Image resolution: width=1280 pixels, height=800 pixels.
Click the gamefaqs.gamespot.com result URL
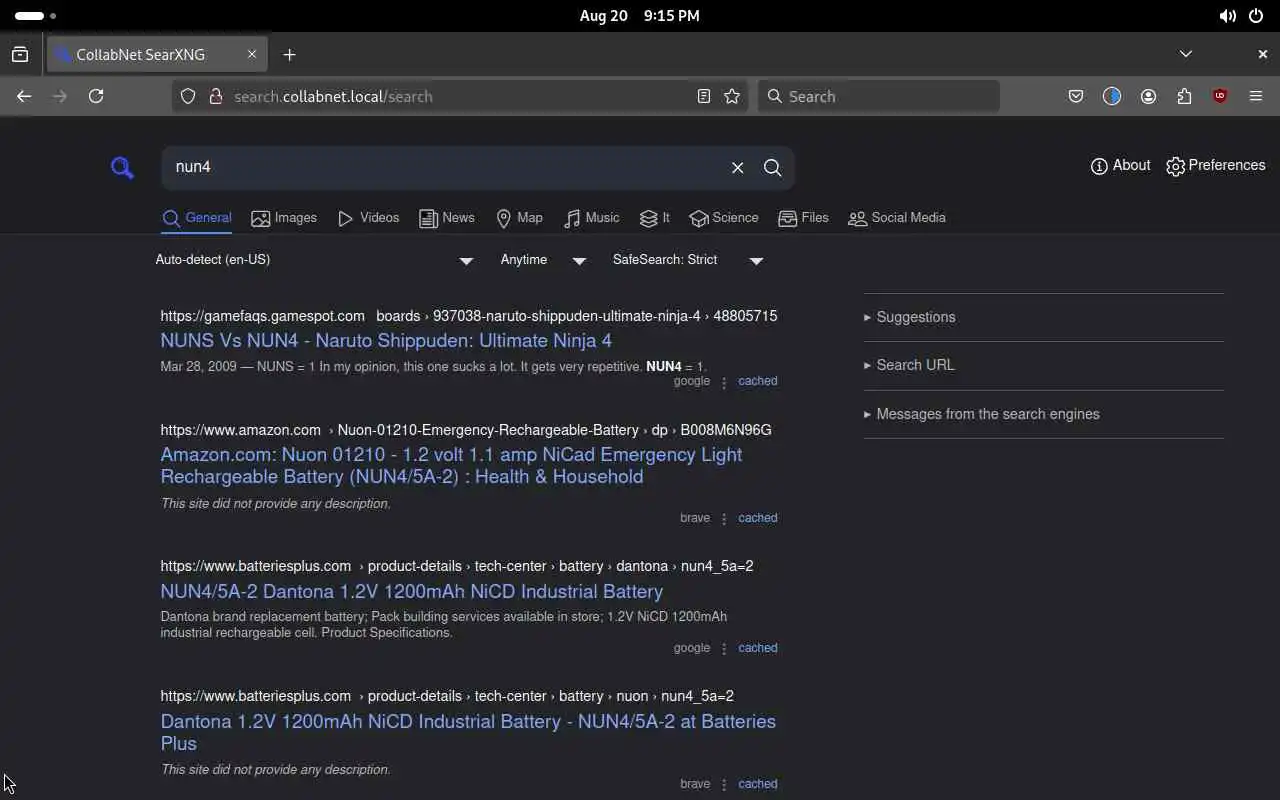click(469, 316)
